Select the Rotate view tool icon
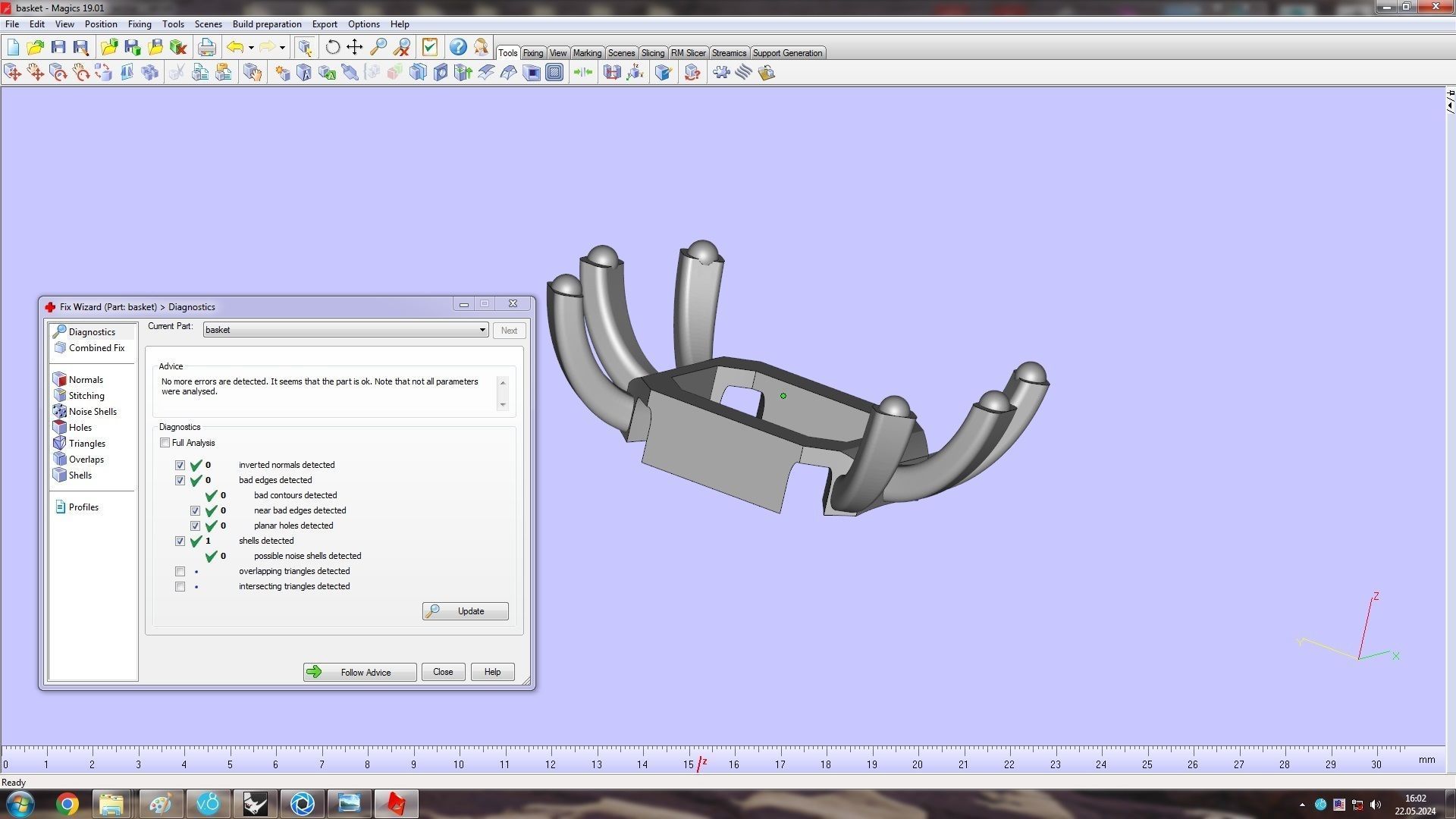This screenshot has width=1456, height=819. 332,47
